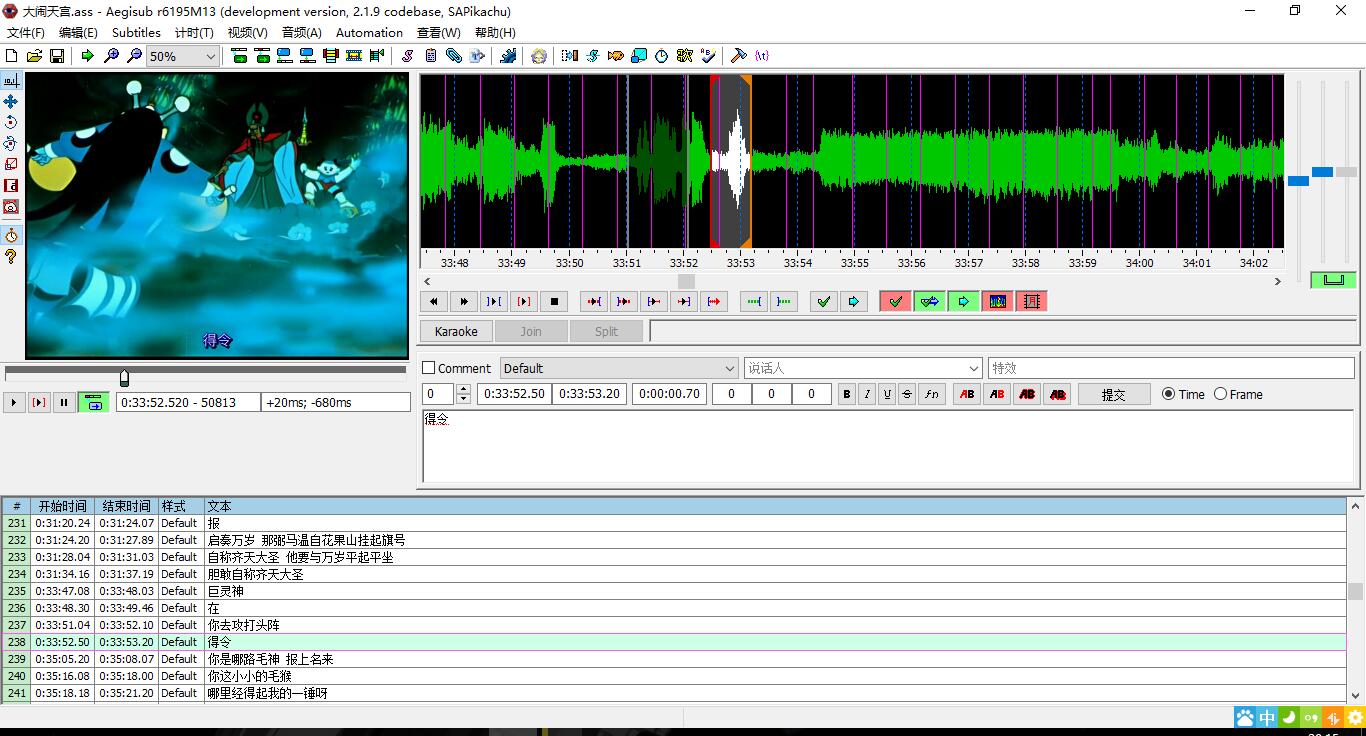Select the Time radio button
The image size is (1366, 736).
1168,394
